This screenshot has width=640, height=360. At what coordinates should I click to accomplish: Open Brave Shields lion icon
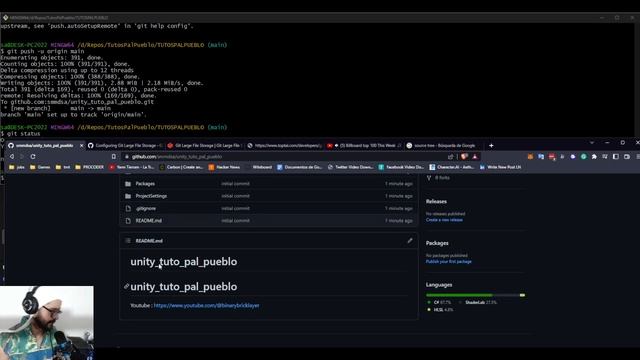tap(464, 157)
